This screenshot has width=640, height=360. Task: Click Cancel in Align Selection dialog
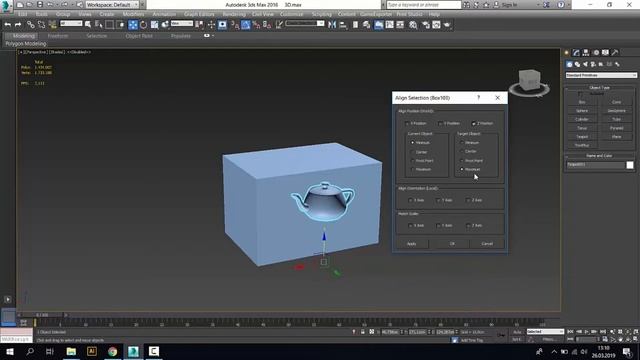pos(487,244)
